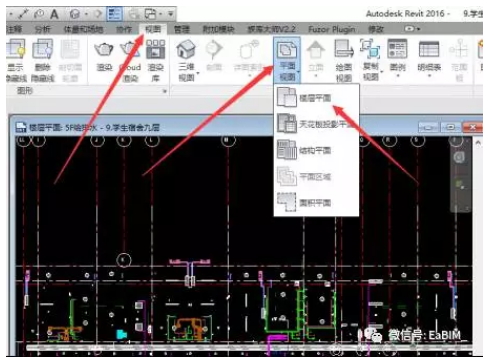The height and width of the screenshot is (361, 494).
Task: Click the lone grid bubble mid-drawing
Action: tap(124, 260)
